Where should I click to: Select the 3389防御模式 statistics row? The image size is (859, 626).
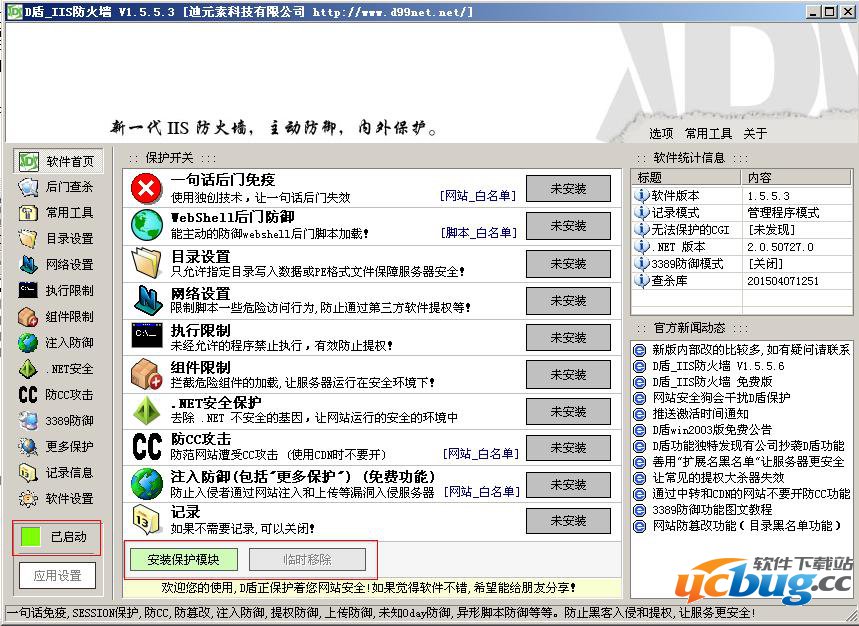[x=742, y=263]
